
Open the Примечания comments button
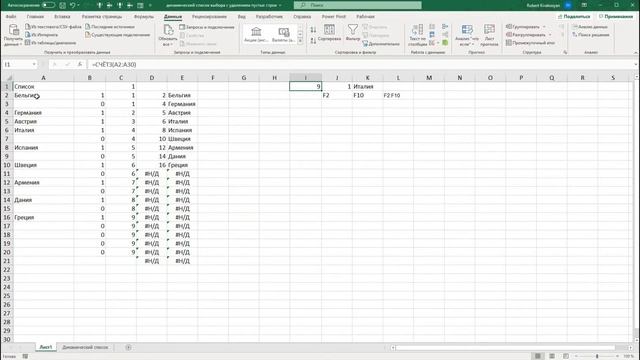616,17
